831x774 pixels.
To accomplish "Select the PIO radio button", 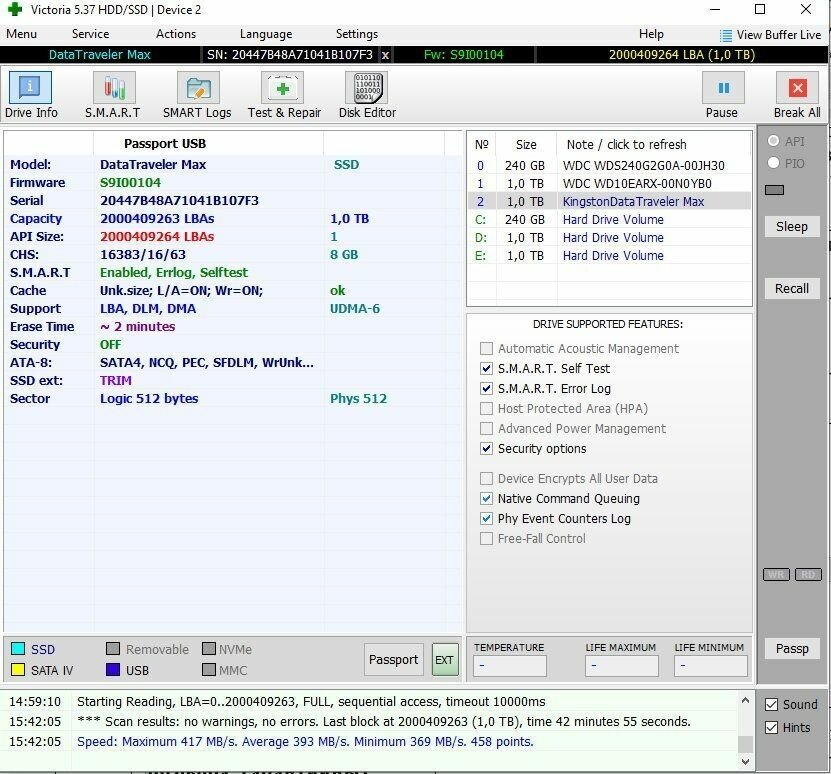I will [x=774, y=163].
